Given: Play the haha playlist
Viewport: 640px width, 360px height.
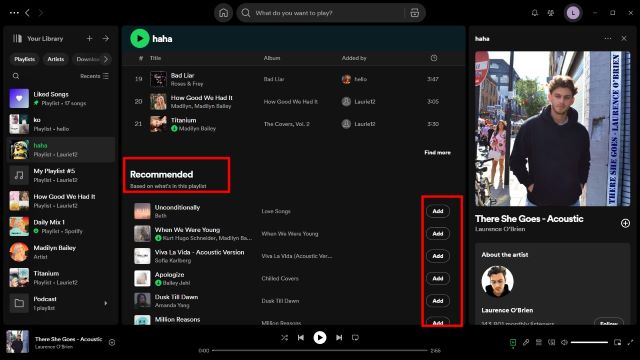Looking at the screenshot, I should coord(140,38).
